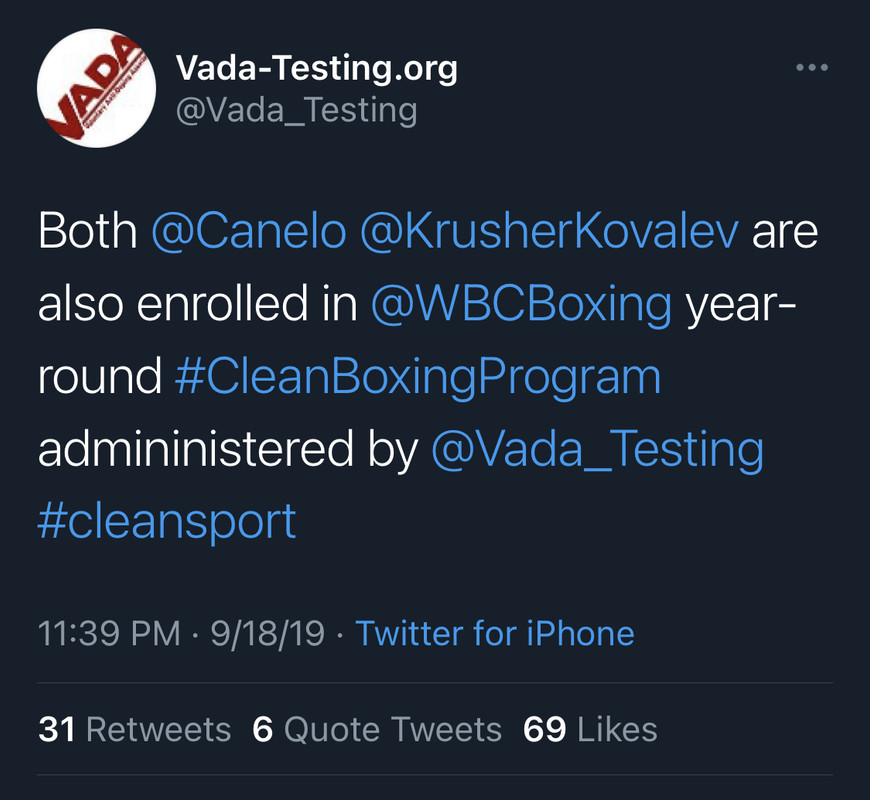Show the 69 Likes list
870x800 pixels.
pos(590,729)
